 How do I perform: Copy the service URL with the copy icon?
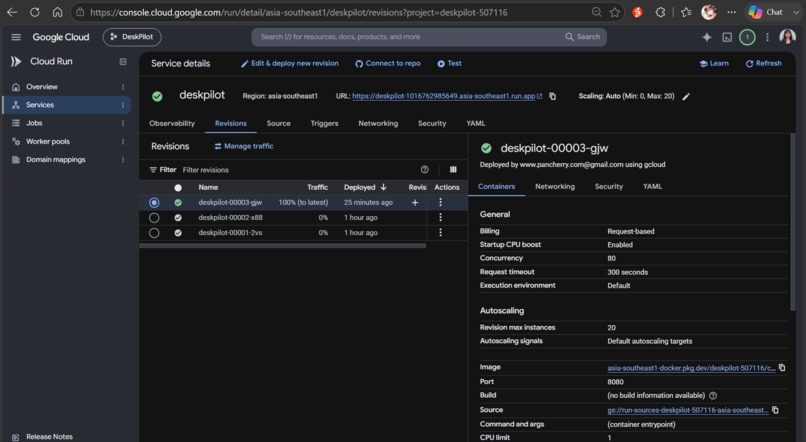point(553,96)
